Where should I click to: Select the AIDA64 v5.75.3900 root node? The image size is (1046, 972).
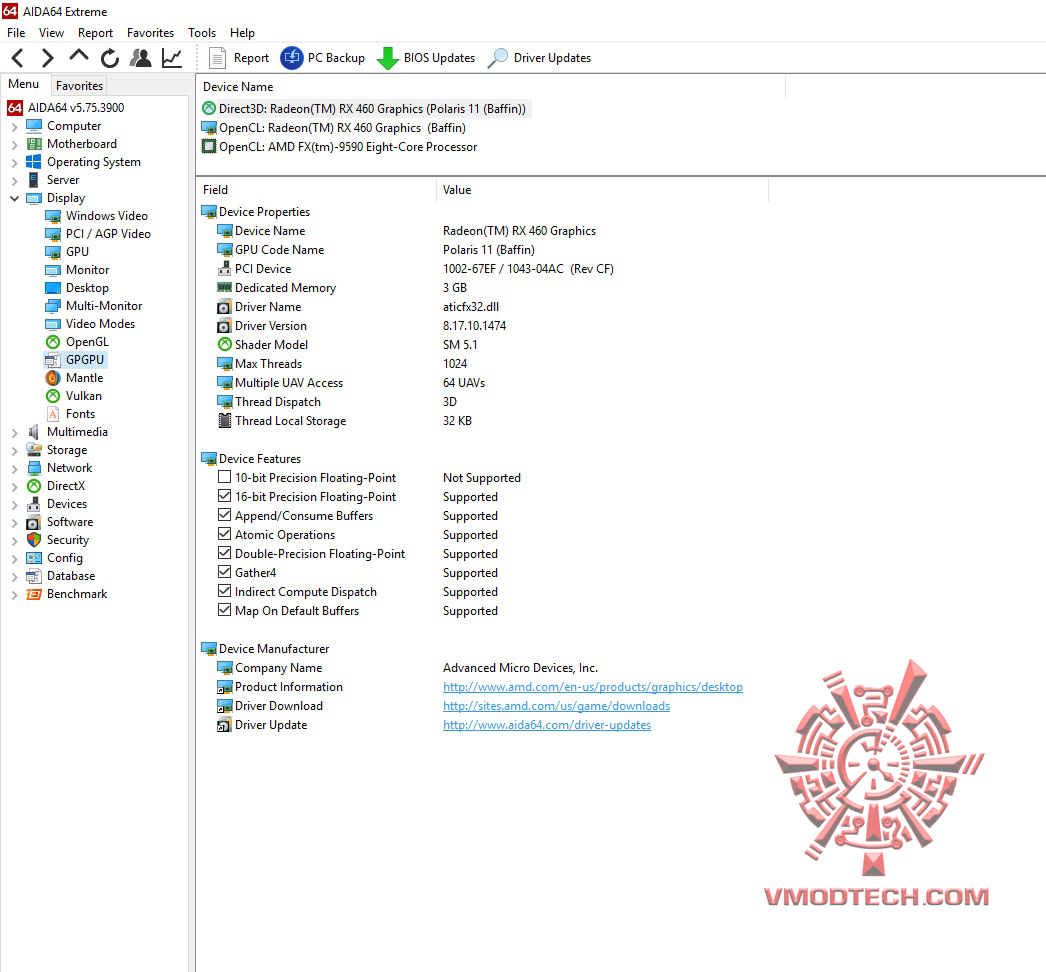[66, 107]
